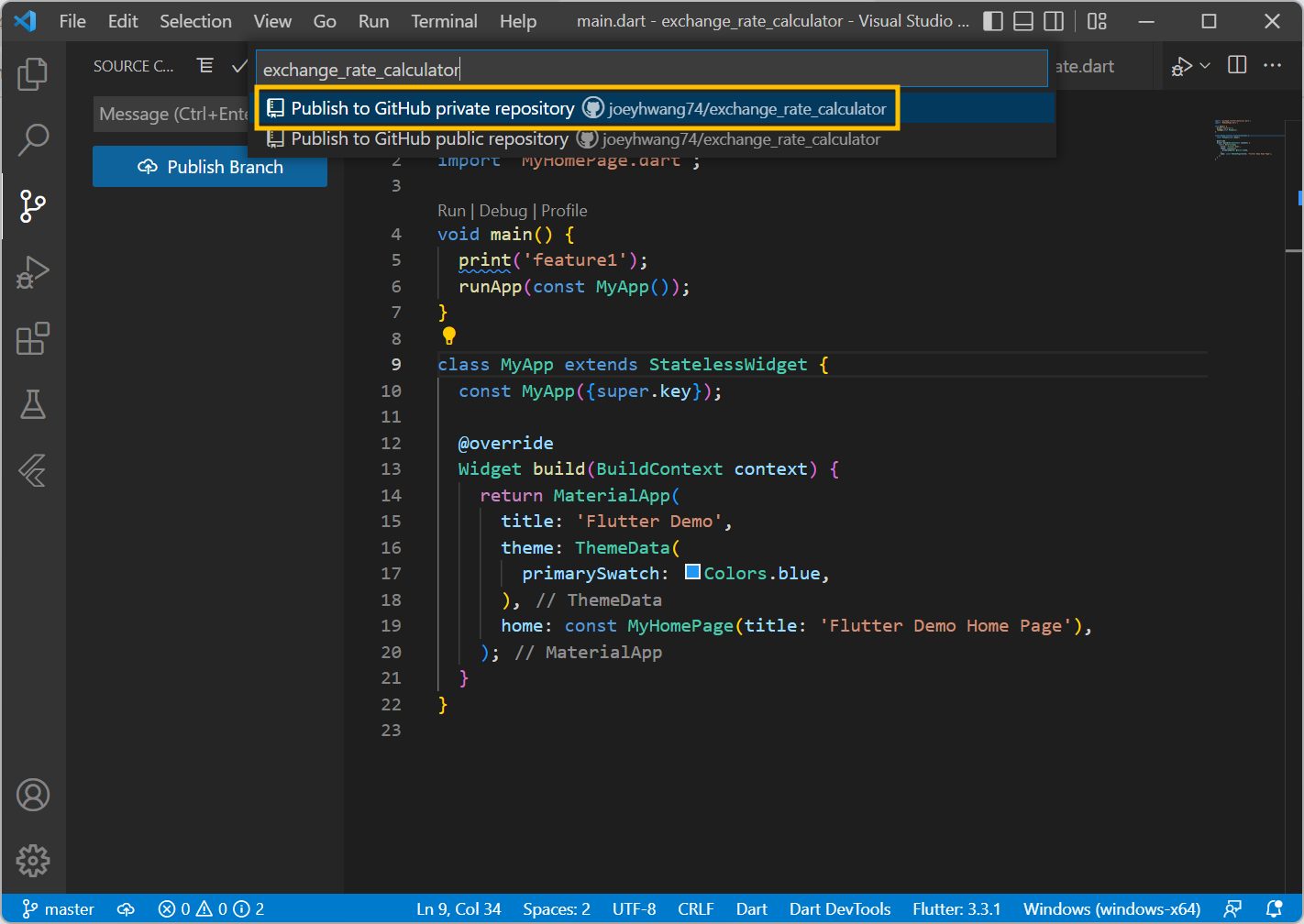Open the notifications bell icon
The image size is (1304, 924).
point(1274,908)
